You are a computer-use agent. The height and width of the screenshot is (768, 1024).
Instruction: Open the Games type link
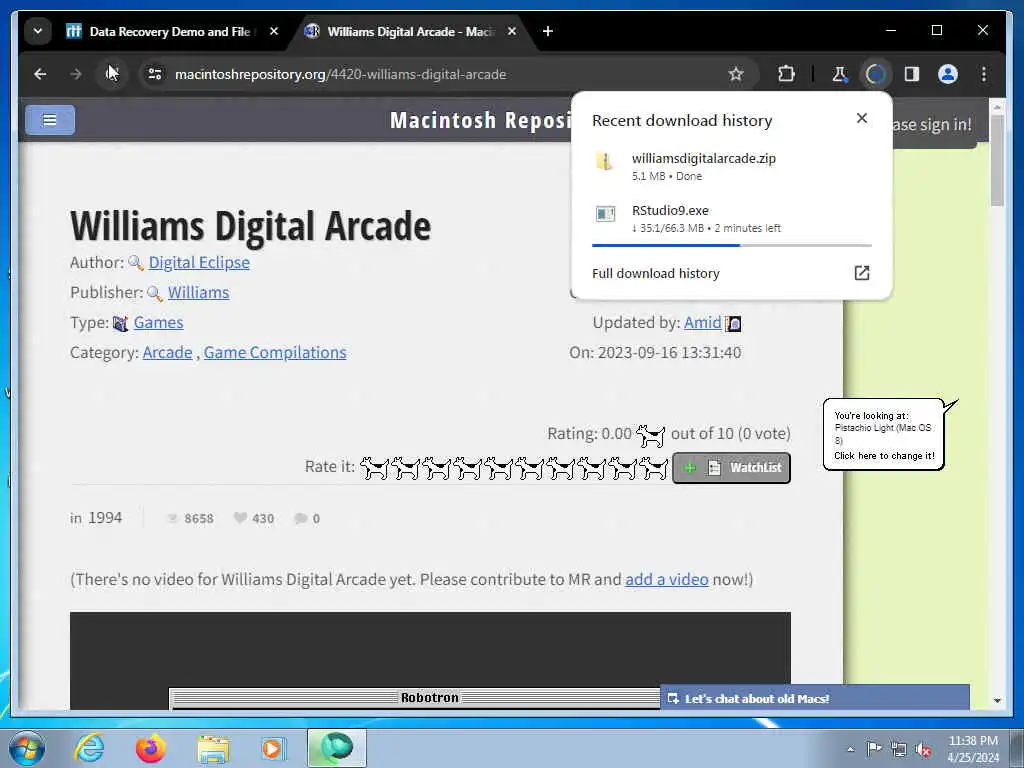(x=159, y=323)
